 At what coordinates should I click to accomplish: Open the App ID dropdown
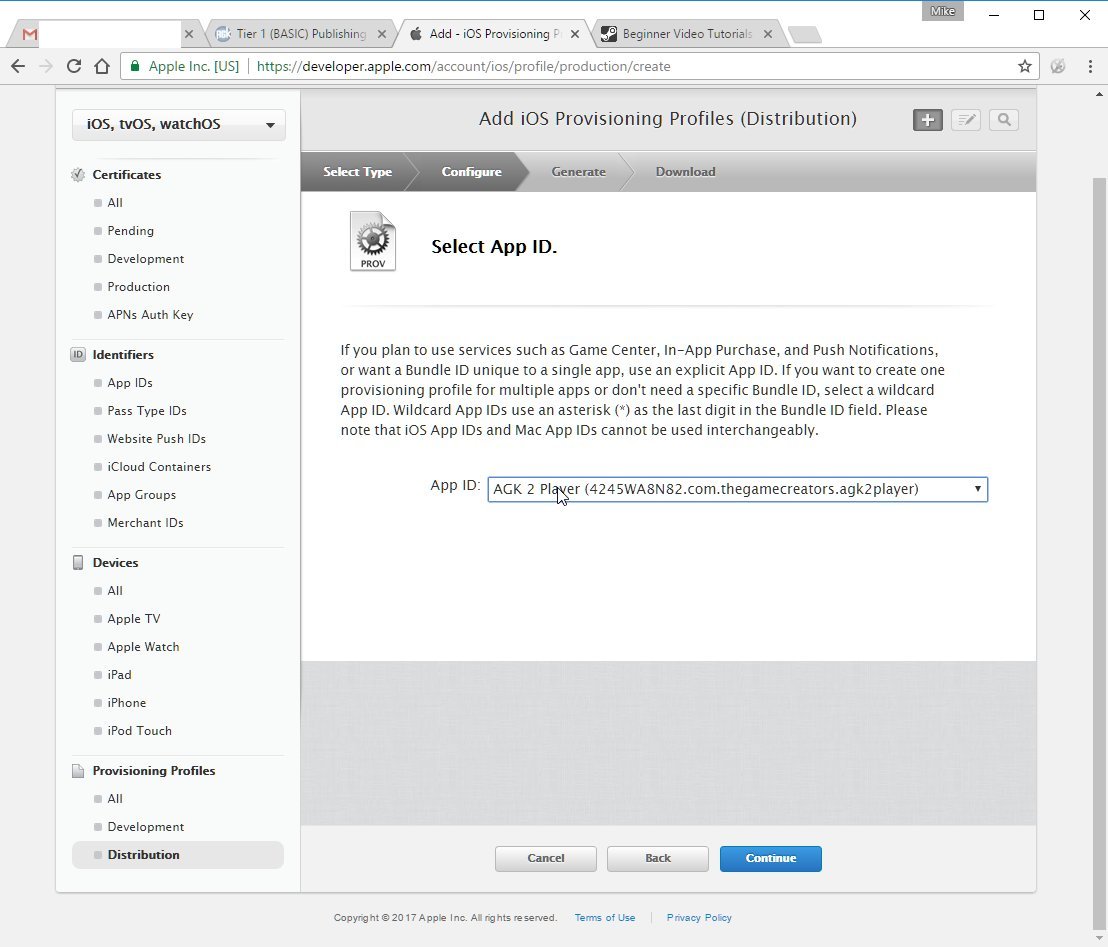(737, 489)
